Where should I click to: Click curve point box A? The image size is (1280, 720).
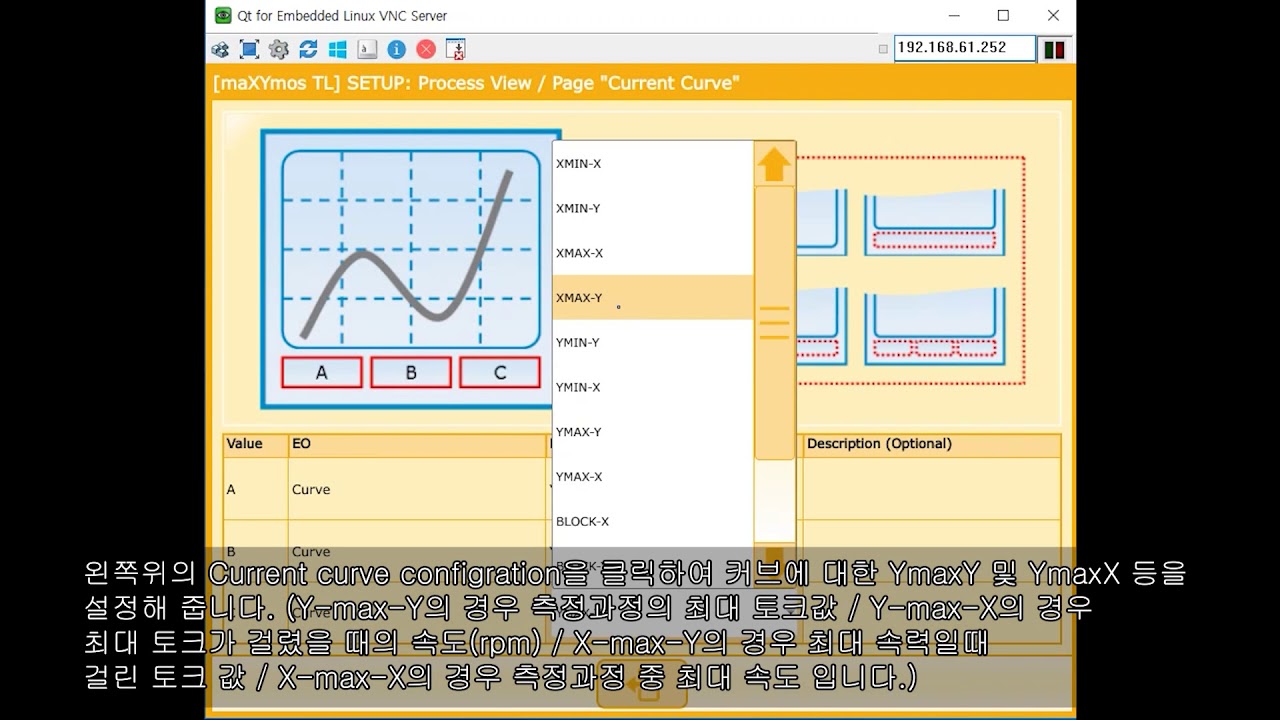click(322, 372)
